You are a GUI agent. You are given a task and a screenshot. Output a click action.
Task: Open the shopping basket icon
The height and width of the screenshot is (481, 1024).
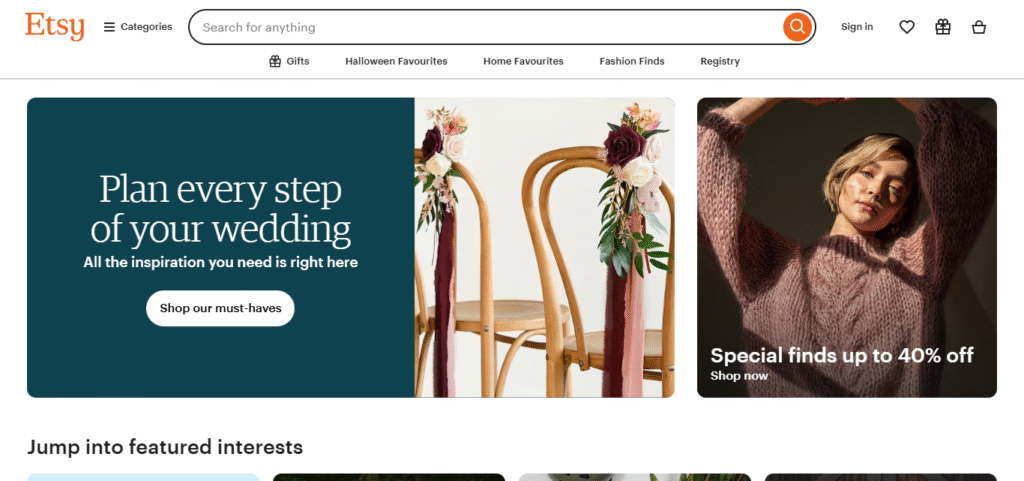(x=978, y=27)
